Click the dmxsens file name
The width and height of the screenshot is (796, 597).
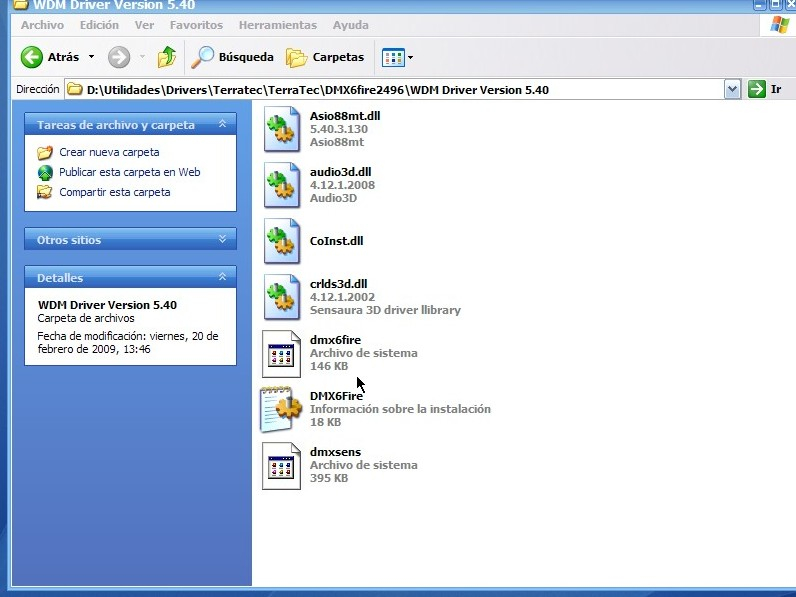click(x=335, y=452)
